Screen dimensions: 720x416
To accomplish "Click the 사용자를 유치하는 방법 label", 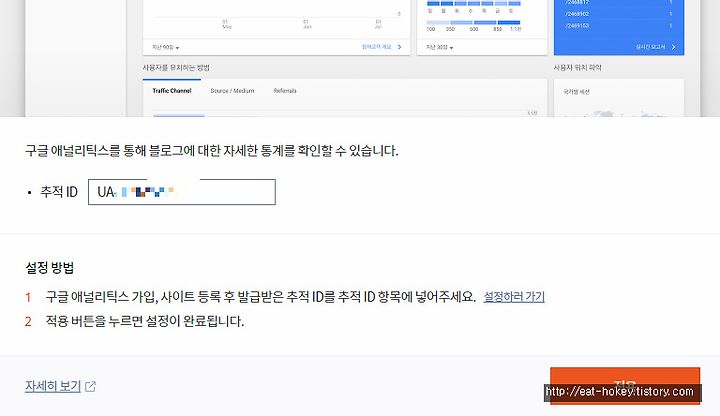I will point(176,67).
